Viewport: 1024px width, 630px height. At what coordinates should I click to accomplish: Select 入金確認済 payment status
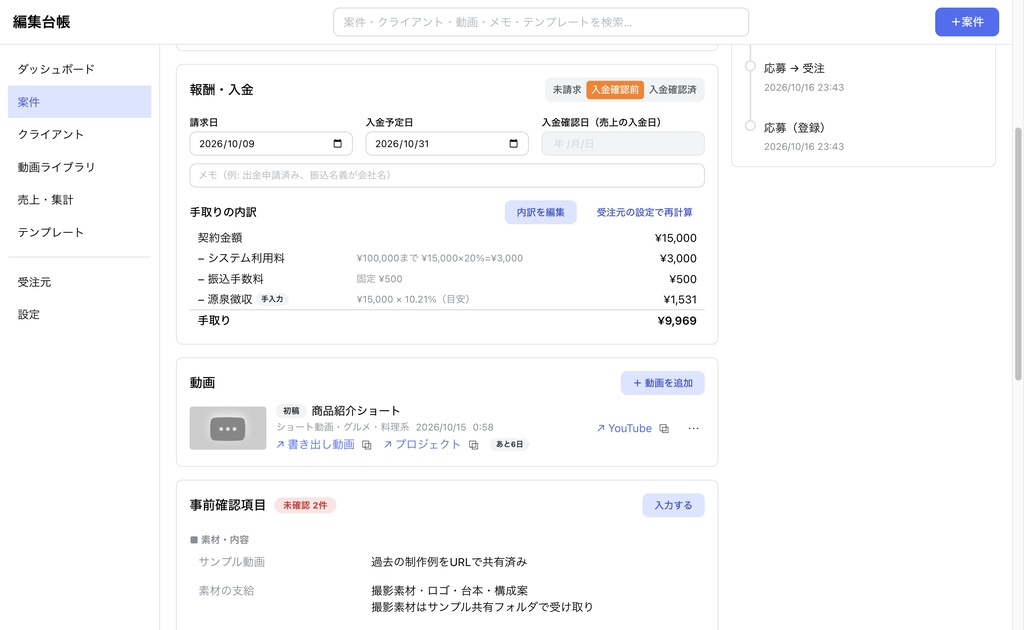pyautogui.click(x=673, y=89)
